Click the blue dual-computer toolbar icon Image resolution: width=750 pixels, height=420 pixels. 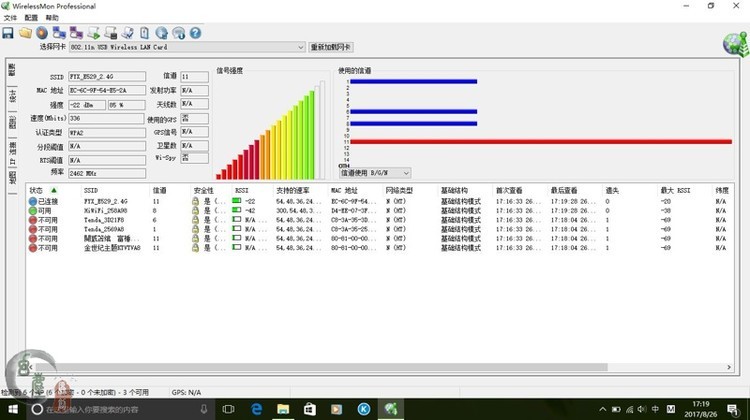(59, 33)
